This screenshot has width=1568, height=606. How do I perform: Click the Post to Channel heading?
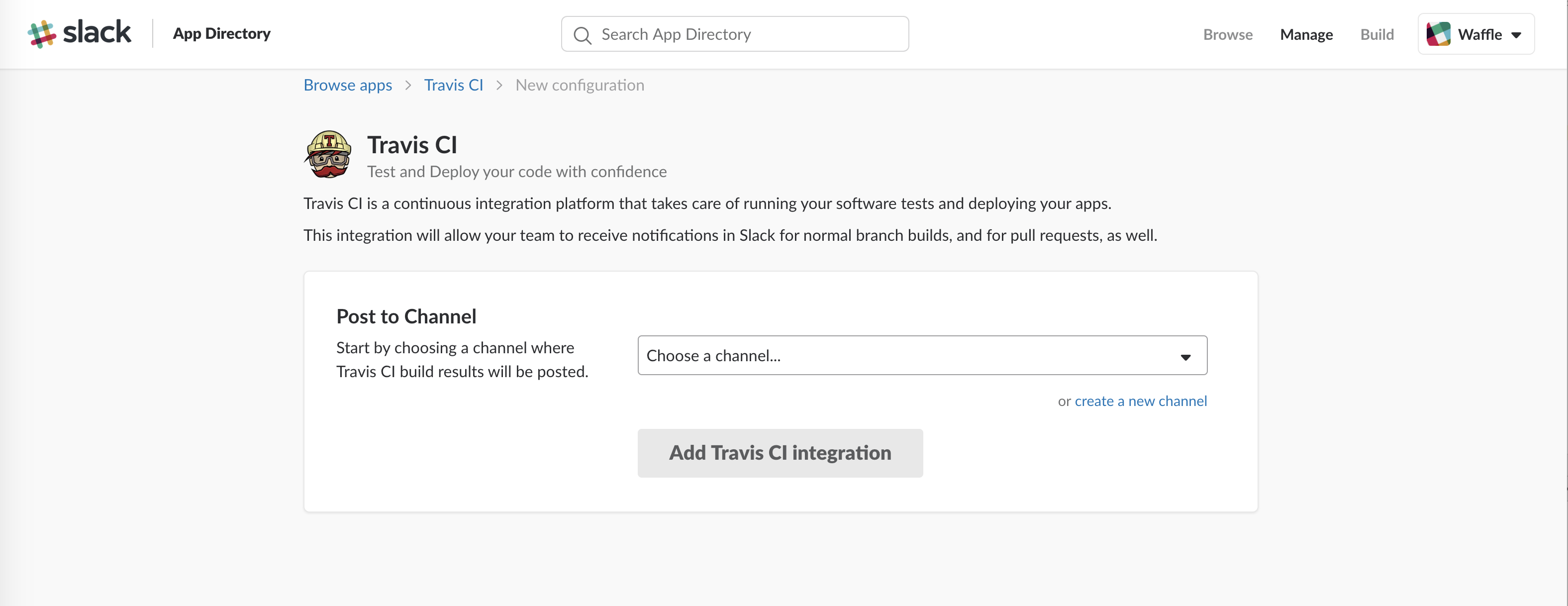tap(406, 317)
